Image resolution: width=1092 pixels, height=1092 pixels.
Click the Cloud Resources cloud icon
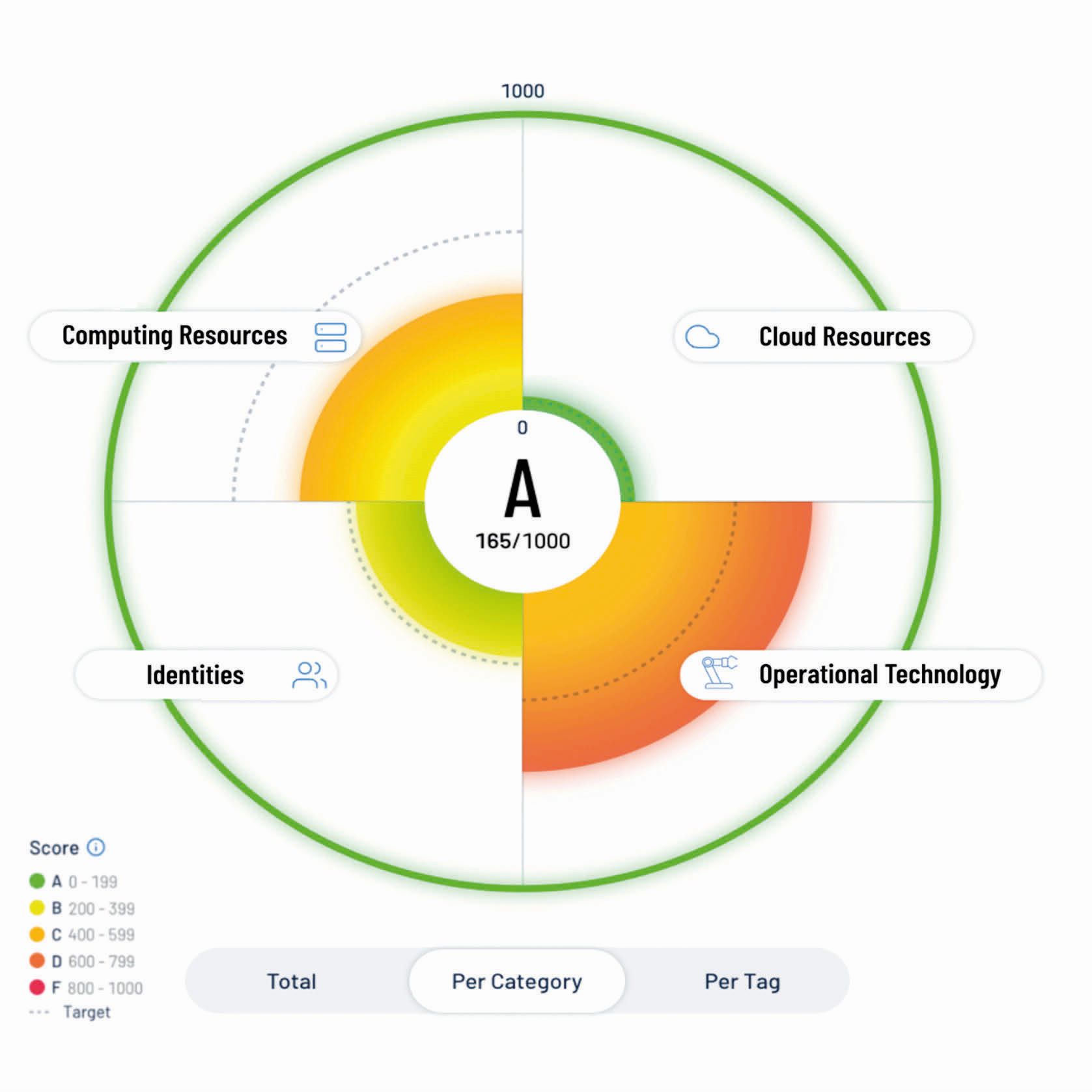click(702, 337)
